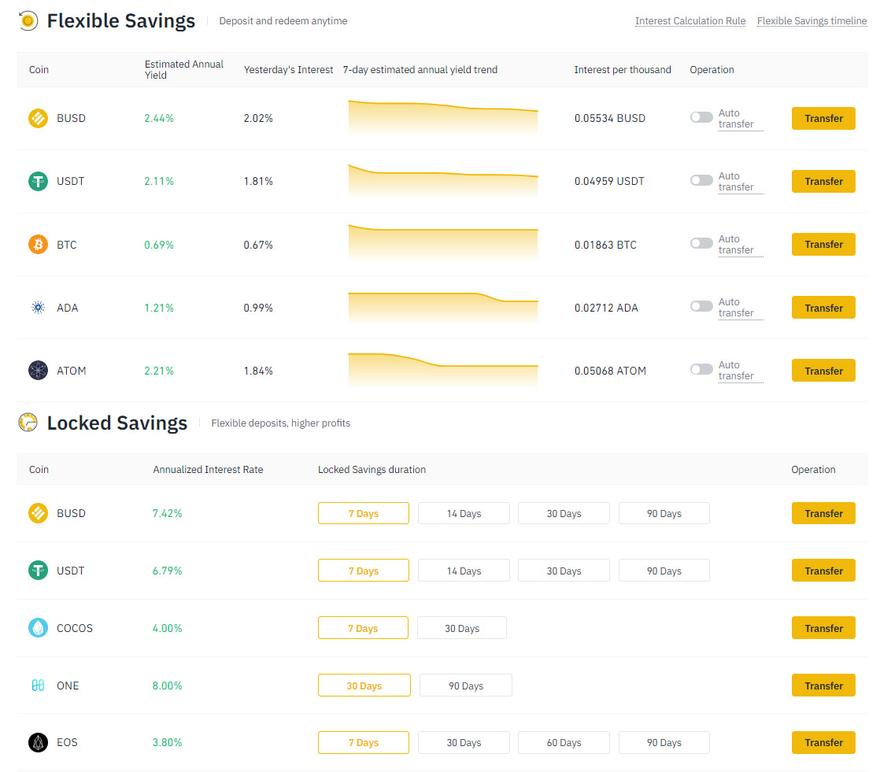Image resolution: width=880 pixels, height=772 pixels.
Task: Select 14 Days duration for locked USDT
Action: 464,570
